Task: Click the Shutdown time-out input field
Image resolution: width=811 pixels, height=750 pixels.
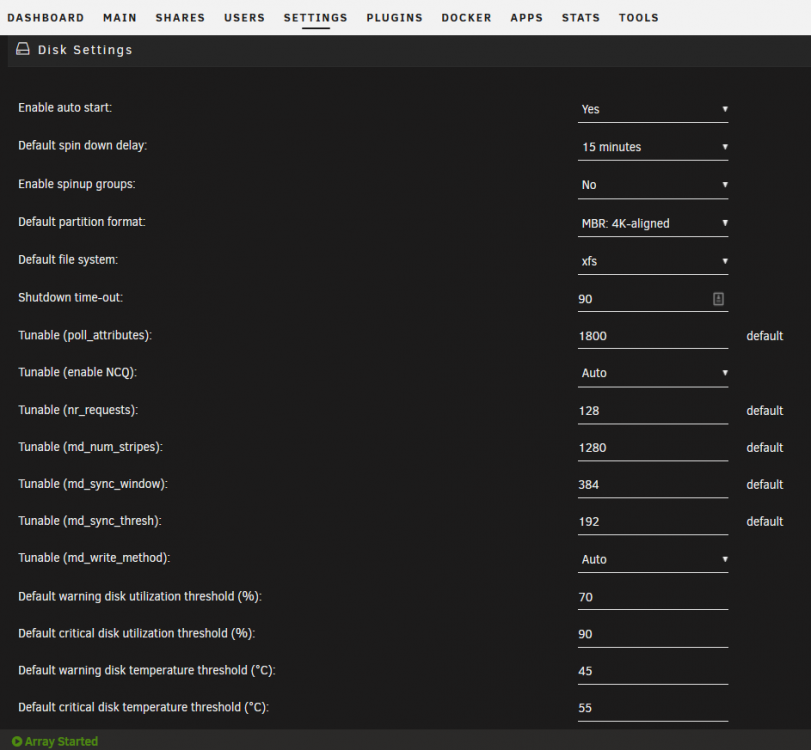Action: pos(653,299)
